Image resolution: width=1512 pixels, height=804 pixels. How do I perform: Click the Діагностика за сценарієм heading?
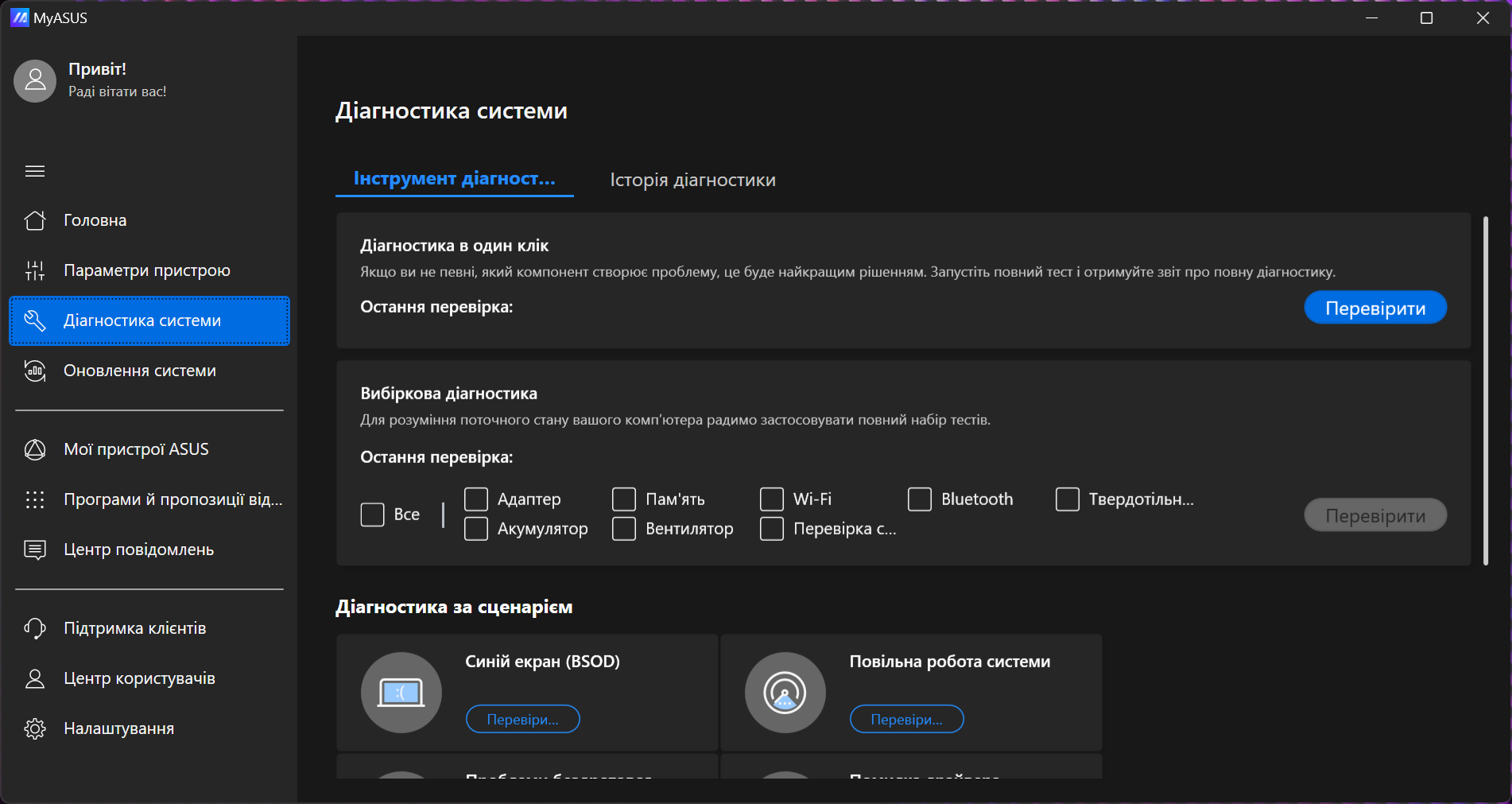coord(454,607)
